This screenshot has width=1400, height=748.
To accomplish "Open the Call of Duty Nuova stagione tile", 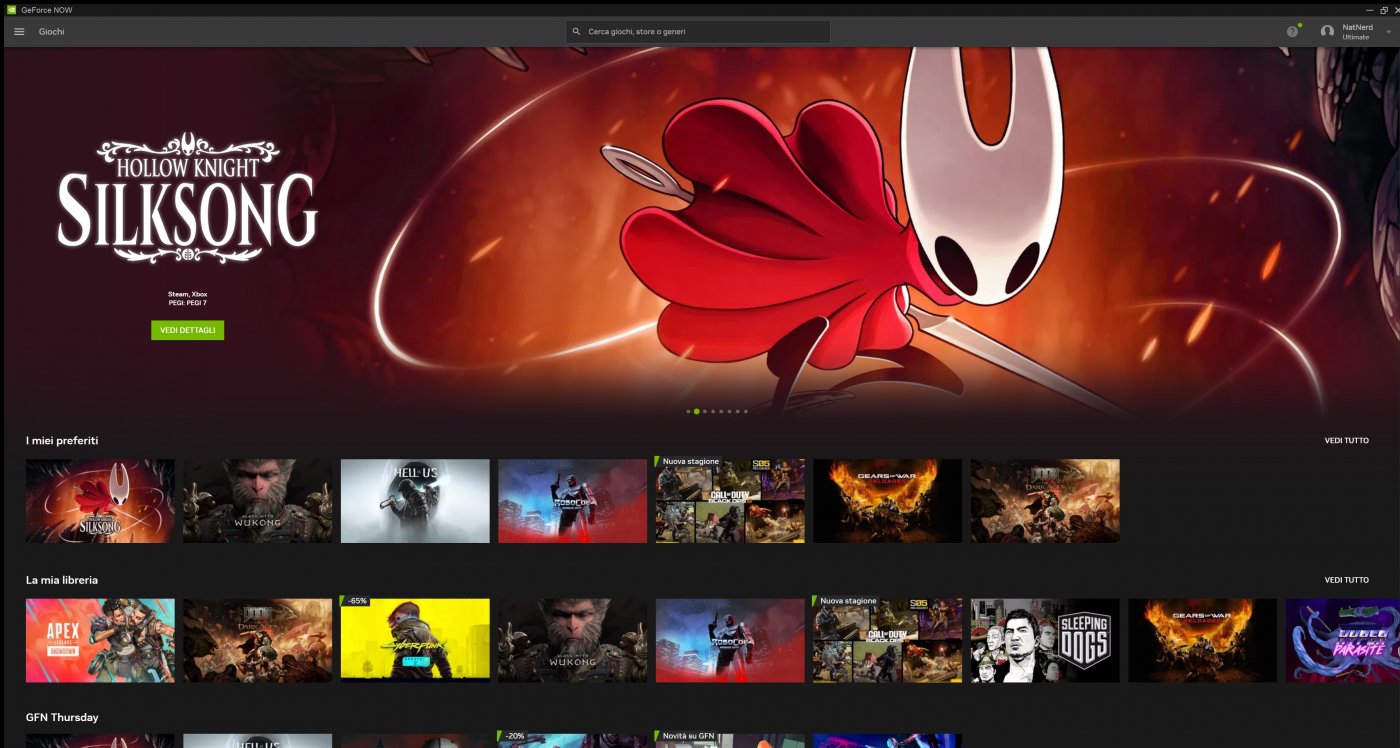I will pyautogui.click(x=729, y=501).
